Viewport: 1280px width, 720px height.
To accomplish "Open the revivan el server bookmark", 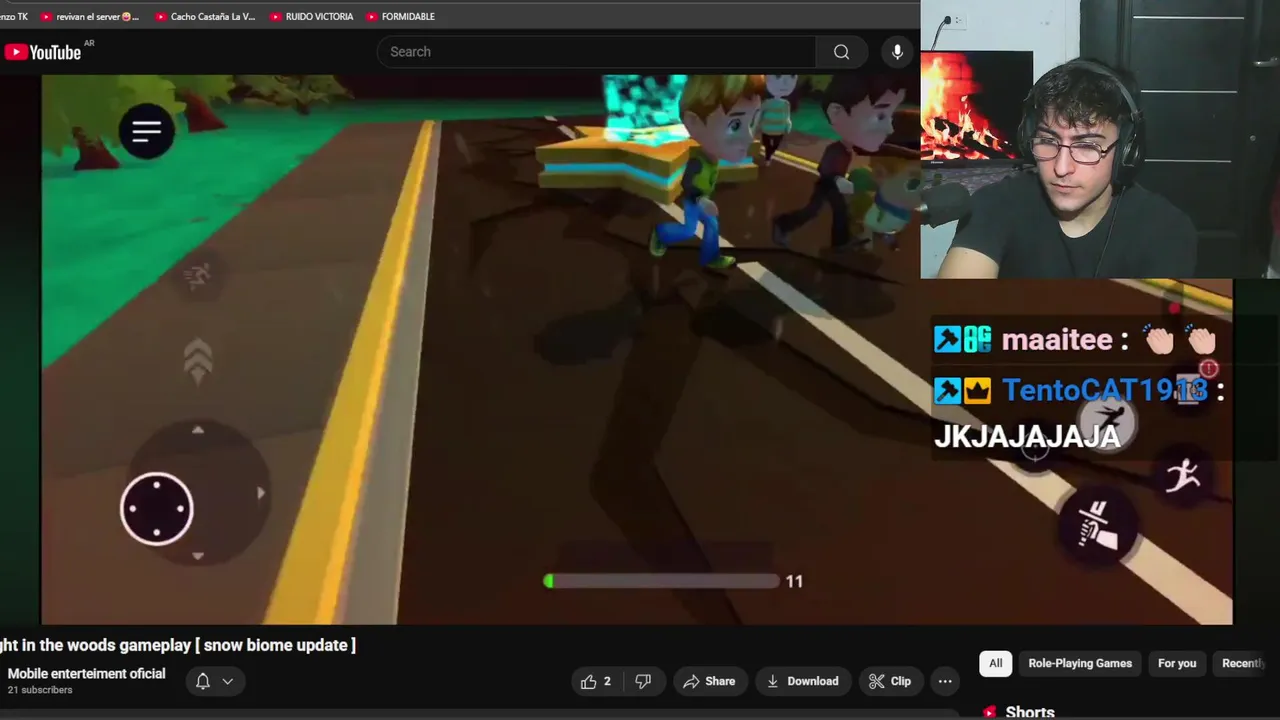I will tap(89, 17).
